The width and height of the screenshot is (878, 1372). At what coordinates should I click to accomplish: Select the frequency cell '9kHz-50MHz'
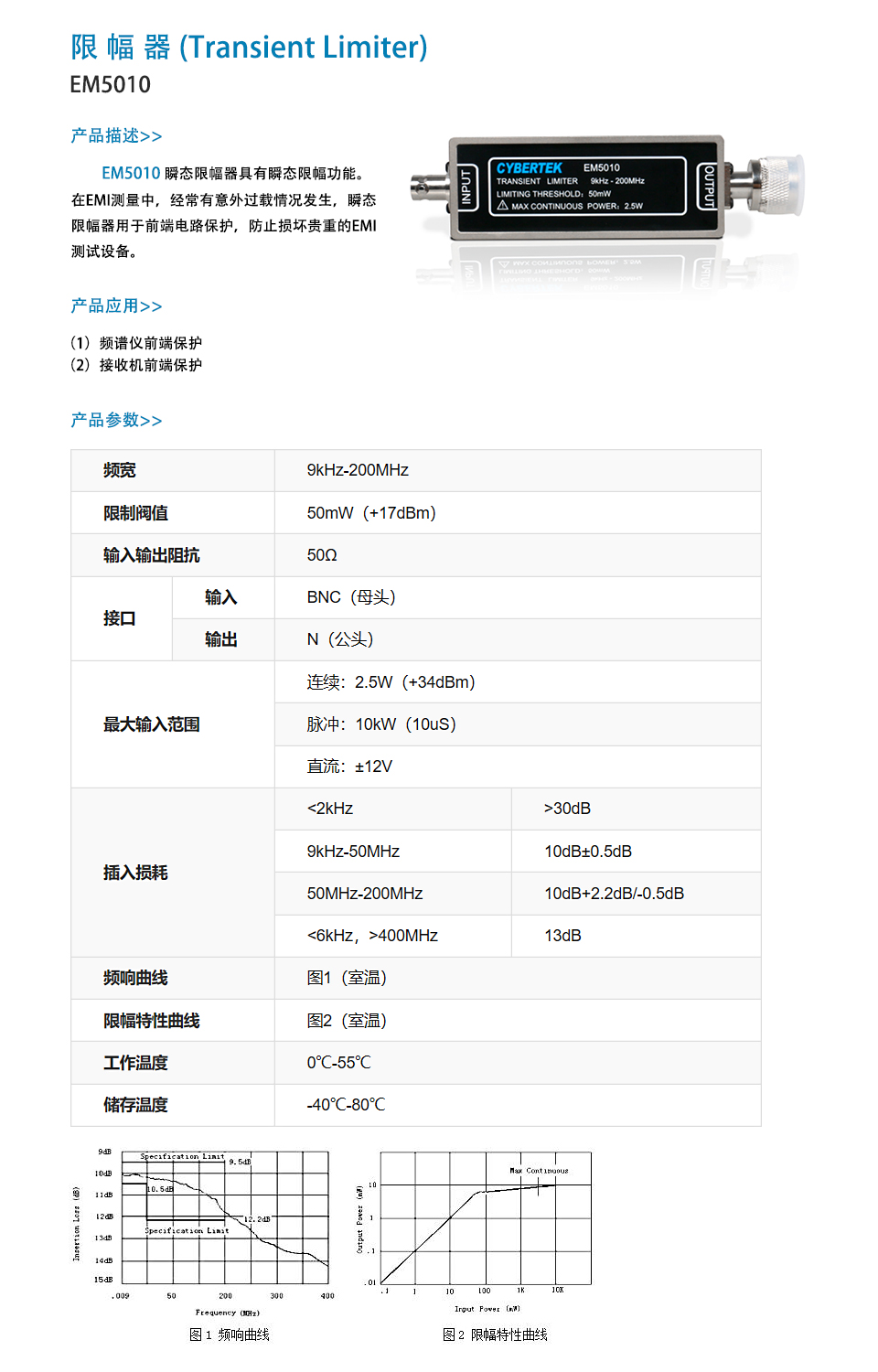tap(353, 852)
